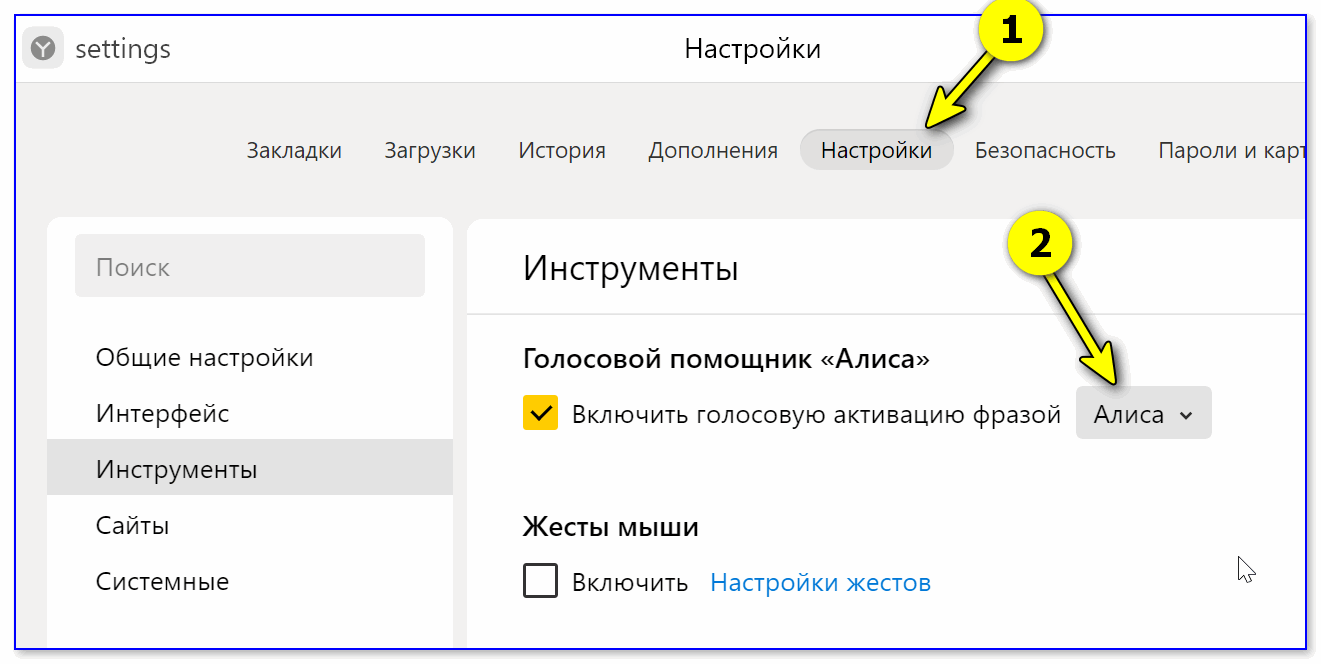Enable the mouse gestures checkbox
This screenshot has width=1321, height=664.
[540, 581]
